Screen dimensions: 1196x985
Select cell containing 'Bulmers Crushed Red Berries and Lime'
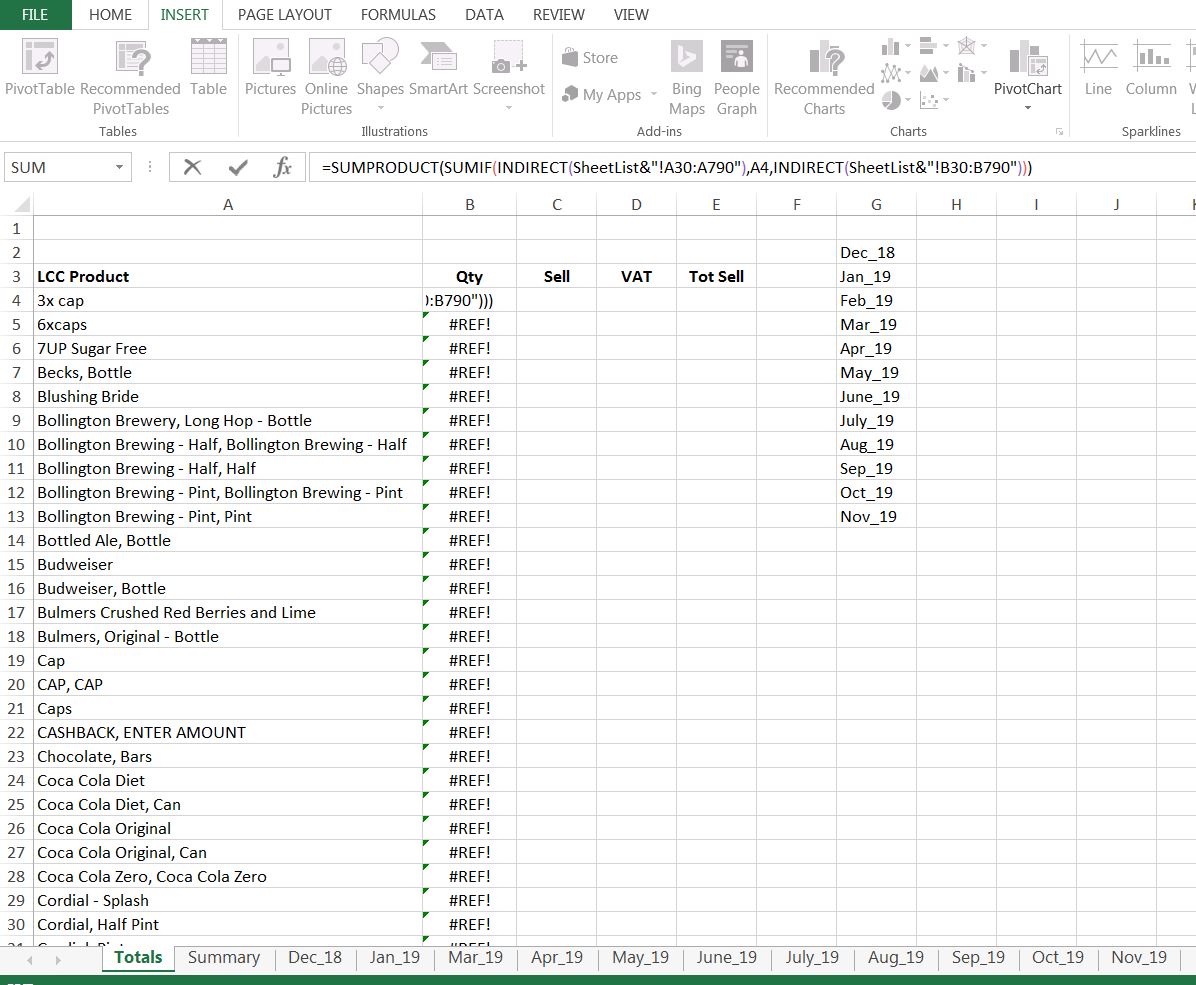click(x=227, y=613)
